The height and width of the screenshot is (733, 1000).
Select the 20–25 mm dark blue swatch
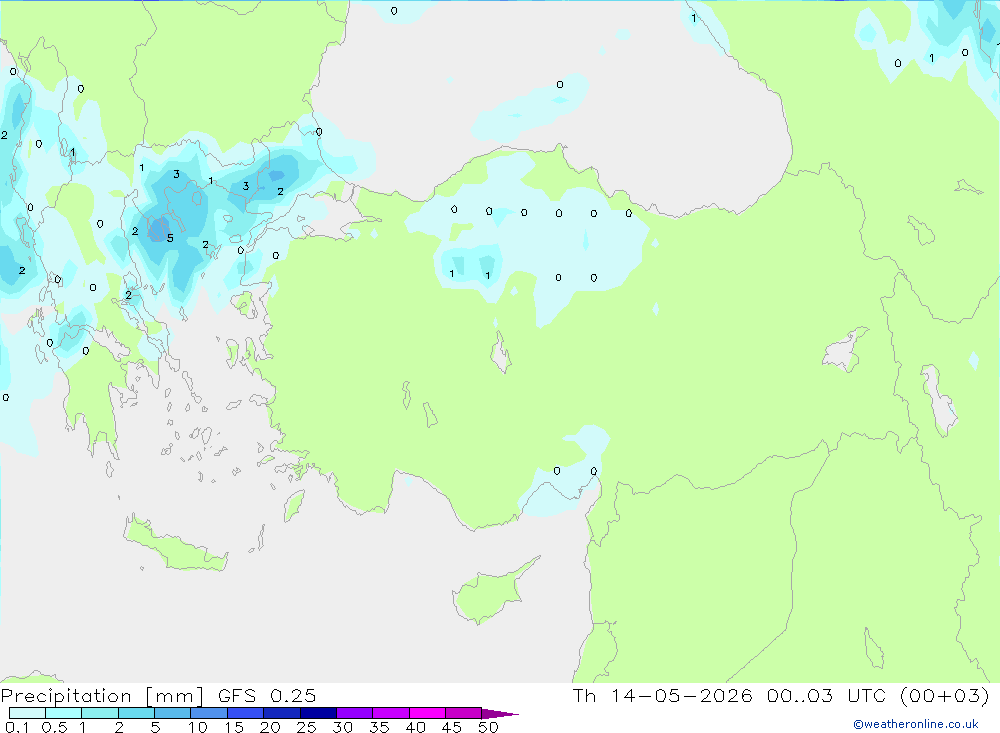(x=281, y=713)
